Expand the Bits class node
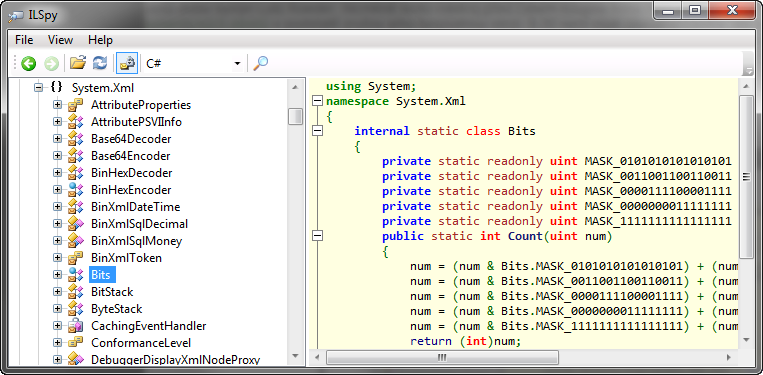763x375 pixels. coord(57,275)
